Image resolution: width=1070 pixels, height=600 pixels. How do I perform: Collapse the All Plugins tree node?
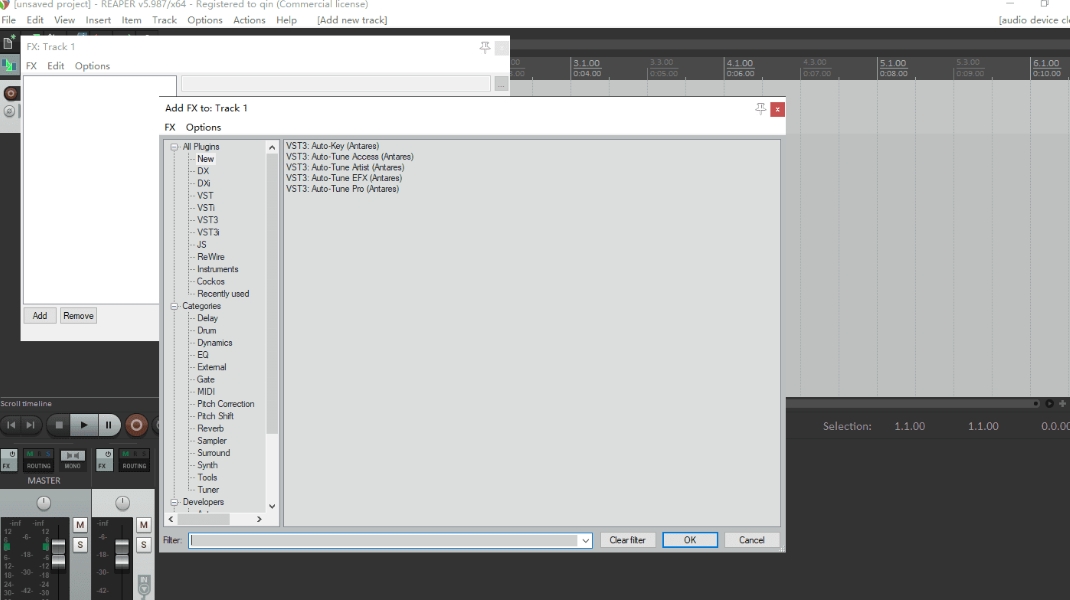point(174,147)
